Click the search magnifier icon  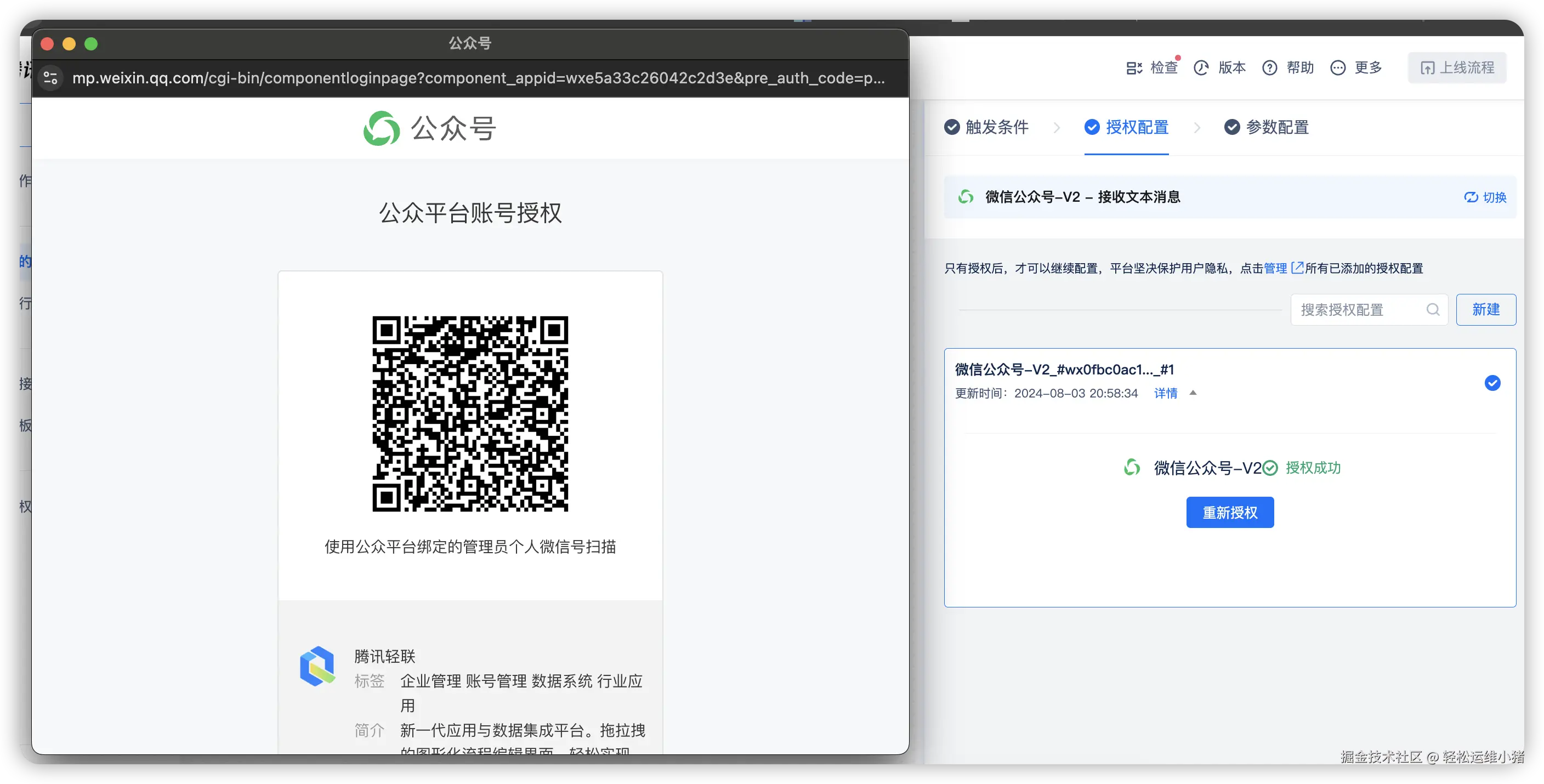(1433, 309)
